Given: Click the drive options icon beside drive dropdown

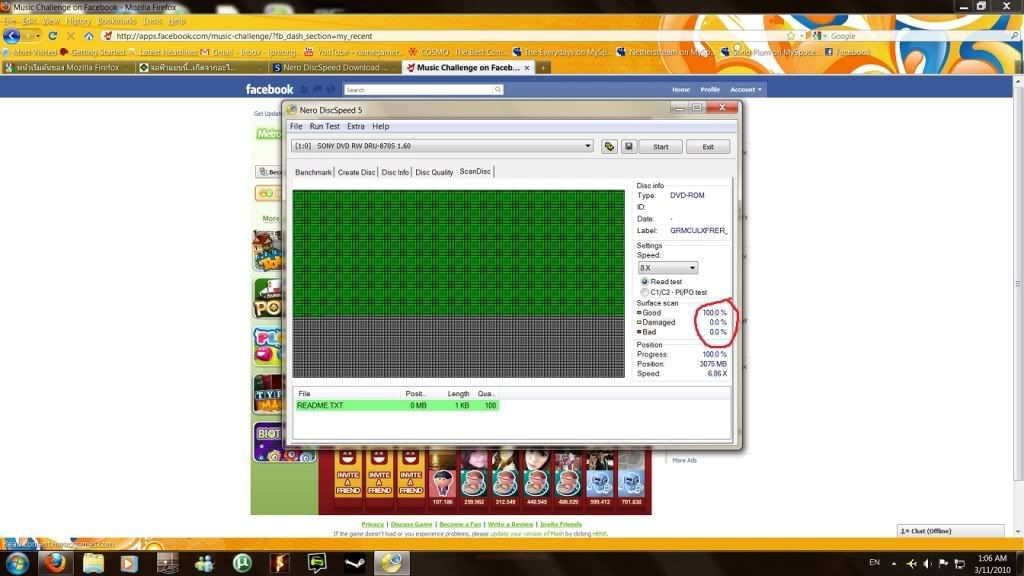Looking at the screenshot, I should tap(609, 146).
